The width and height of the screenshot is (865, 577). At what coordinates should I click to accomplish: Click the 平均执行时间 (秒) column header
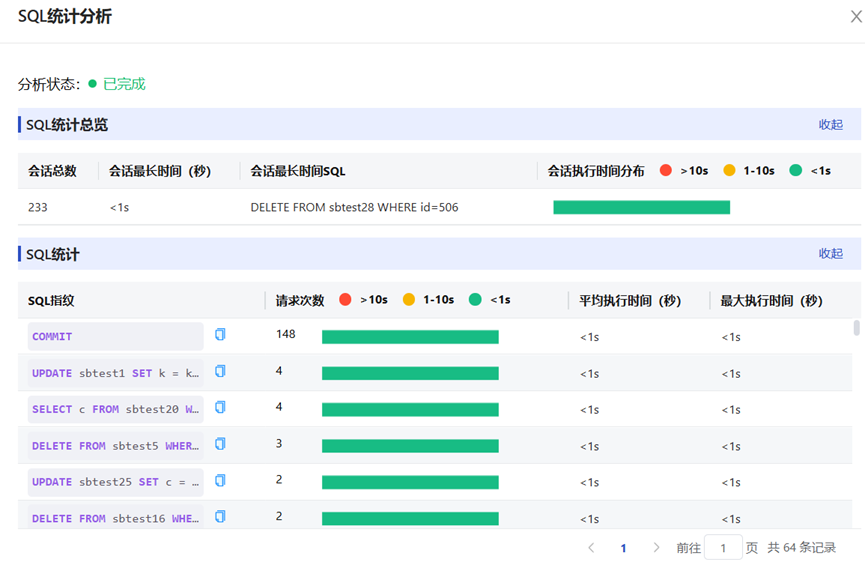(x=630, y=301)
